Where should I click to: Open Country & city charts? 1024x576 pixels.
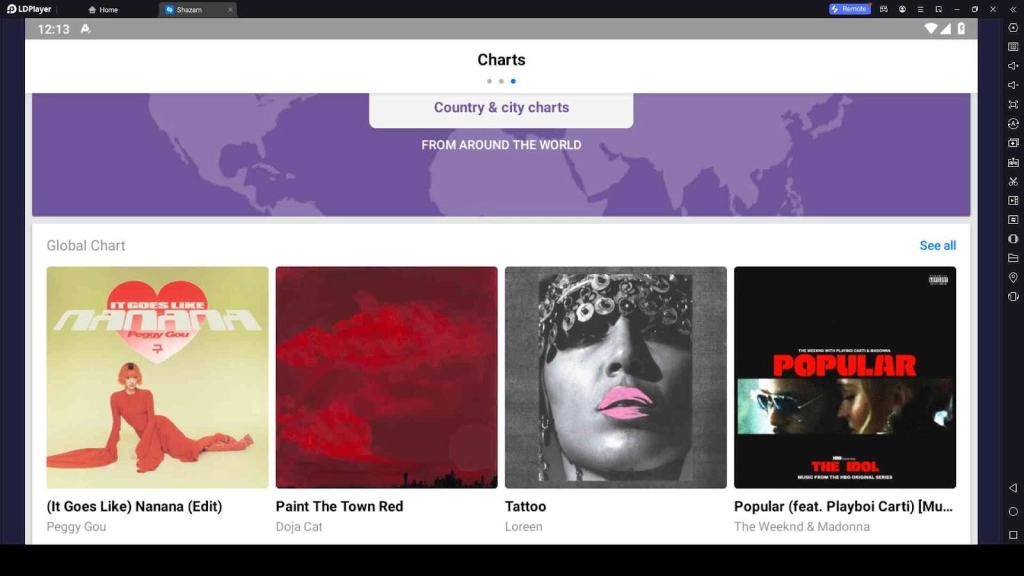[x=501, y=108]
